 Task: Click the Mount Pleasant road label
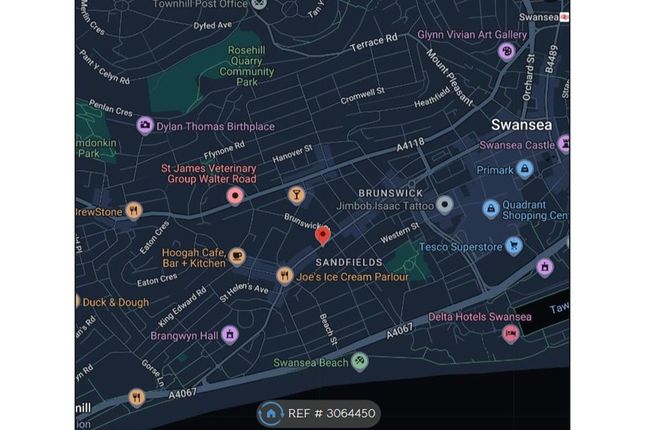click(x=449, y=77)
